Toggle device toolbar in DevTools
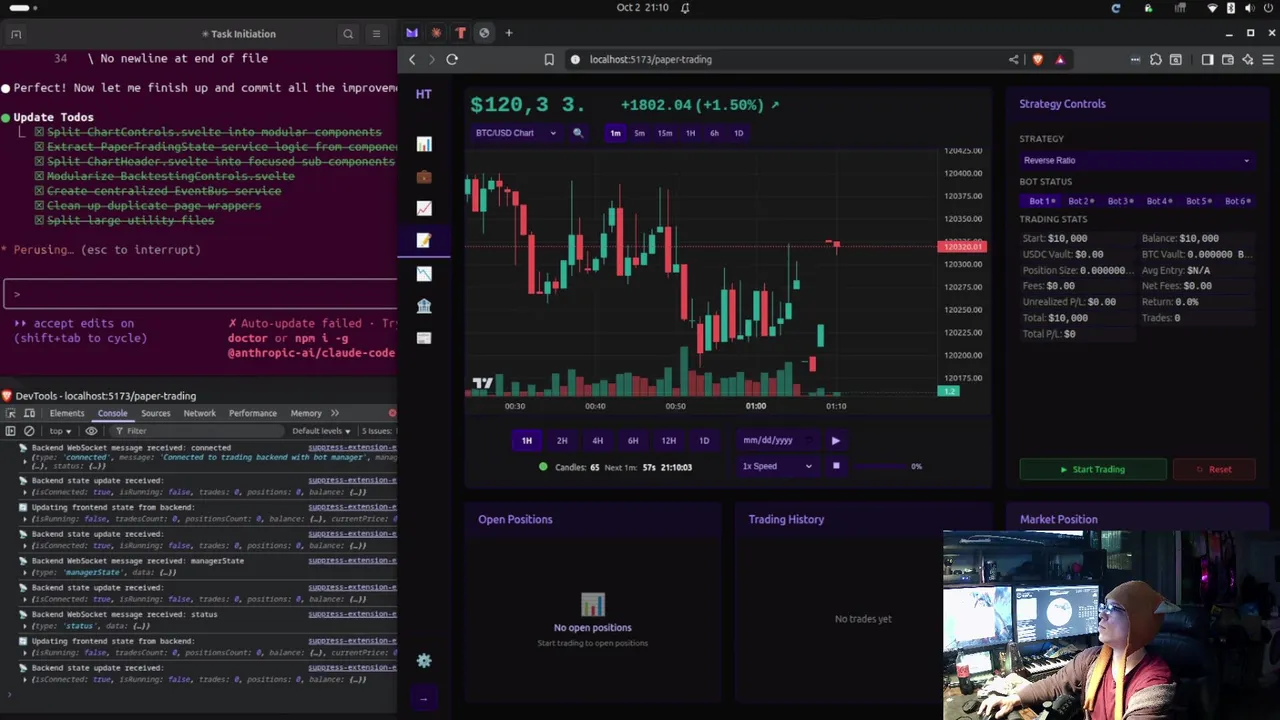 pyautogui.click(x=30, y=413)
